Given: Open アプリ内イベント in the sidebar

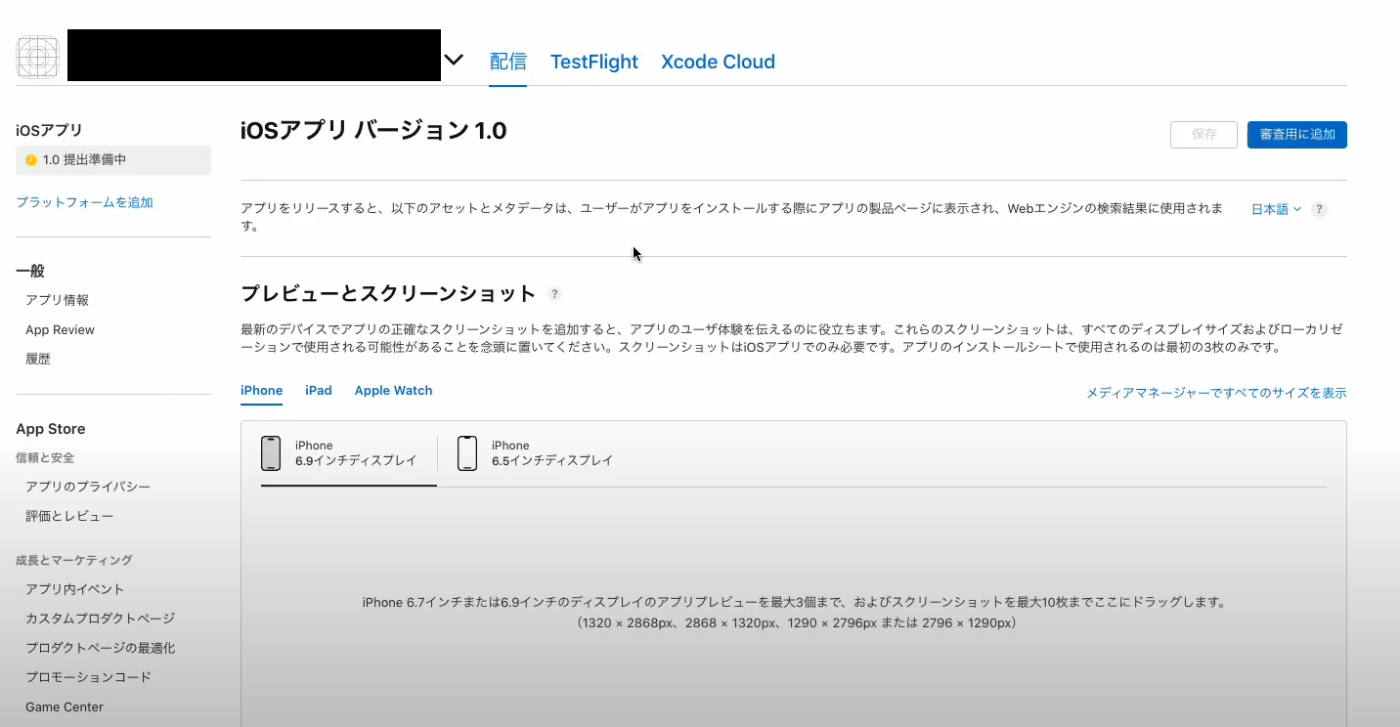Looking at the screenshot, I should (75, 589).
